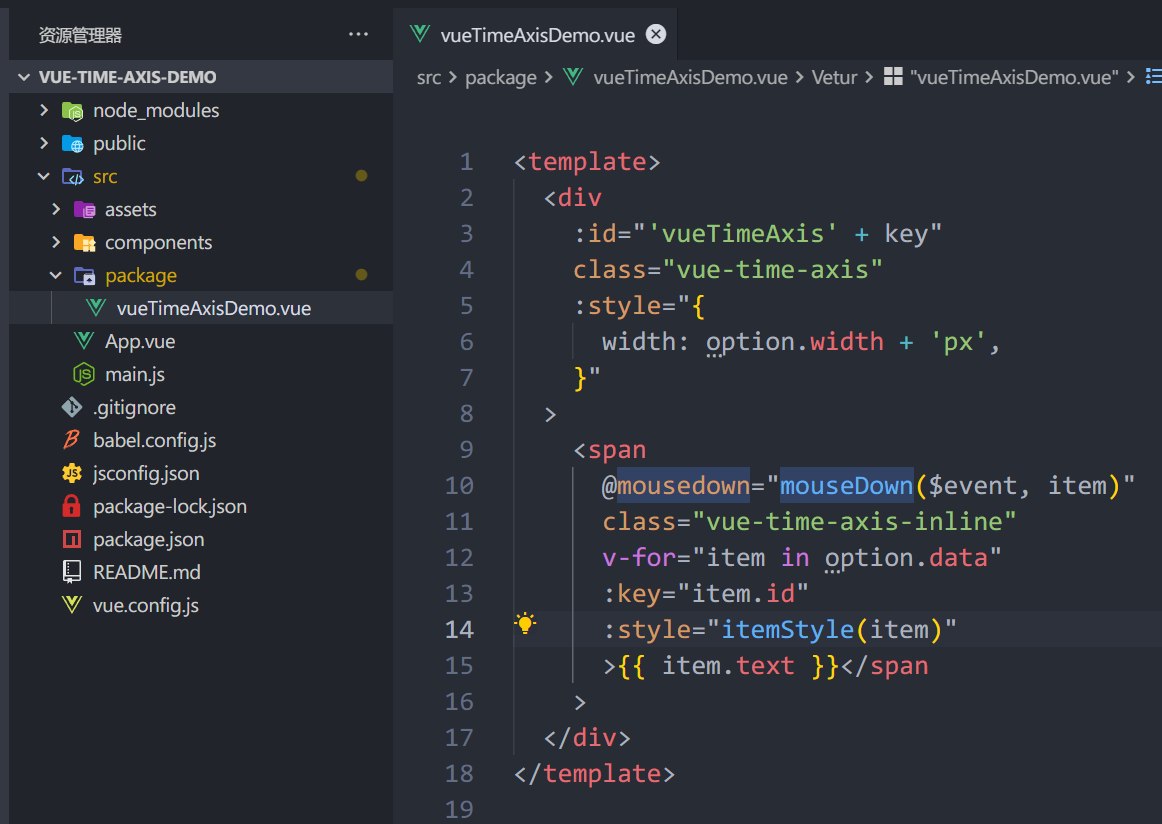Open package.json file
This screenshot has height=824, width=1162.
(x=201, y=539)
